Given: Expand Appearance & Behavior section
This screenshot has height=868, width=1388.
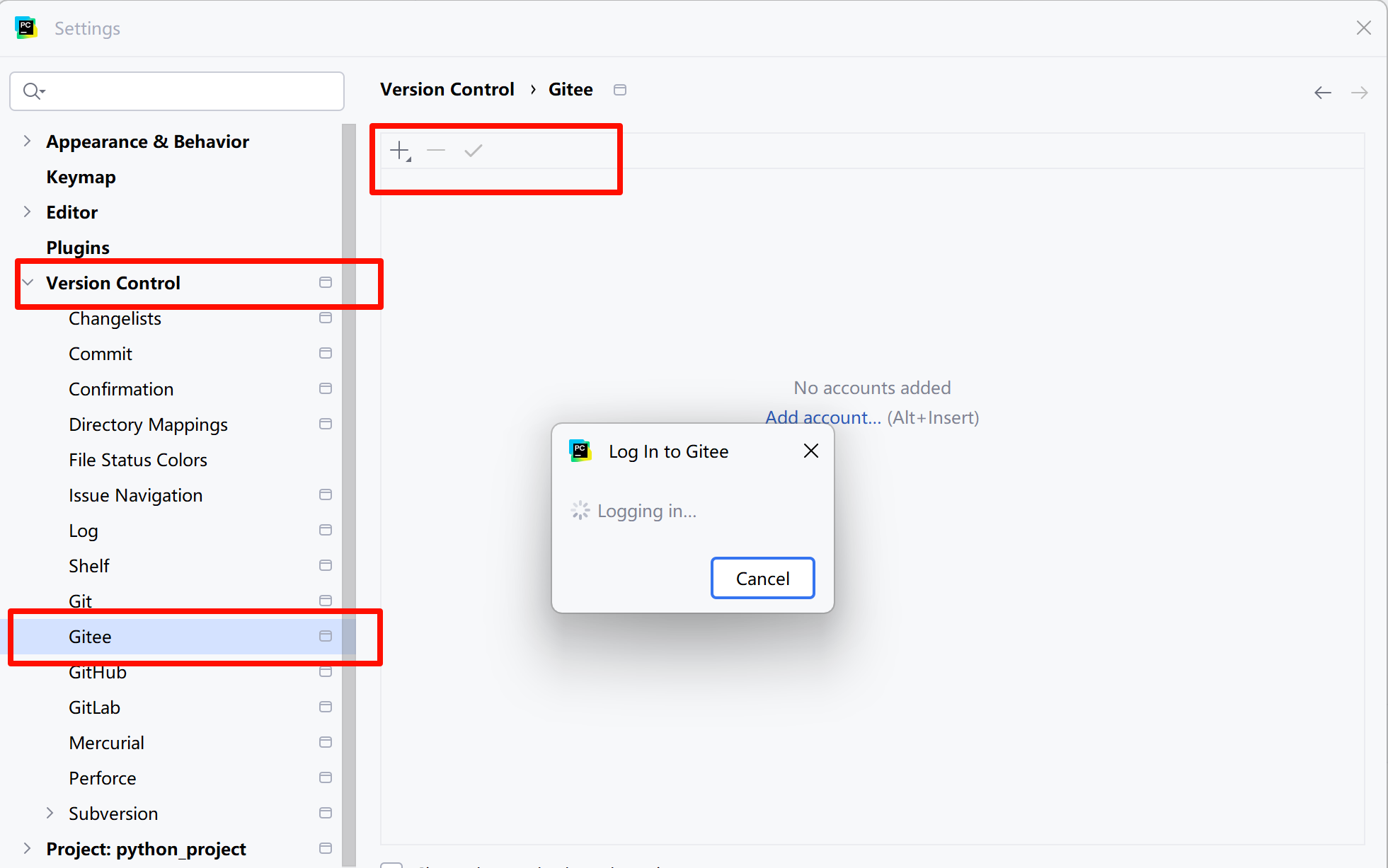Looking at the screenshot, I should tap(27, 141).
